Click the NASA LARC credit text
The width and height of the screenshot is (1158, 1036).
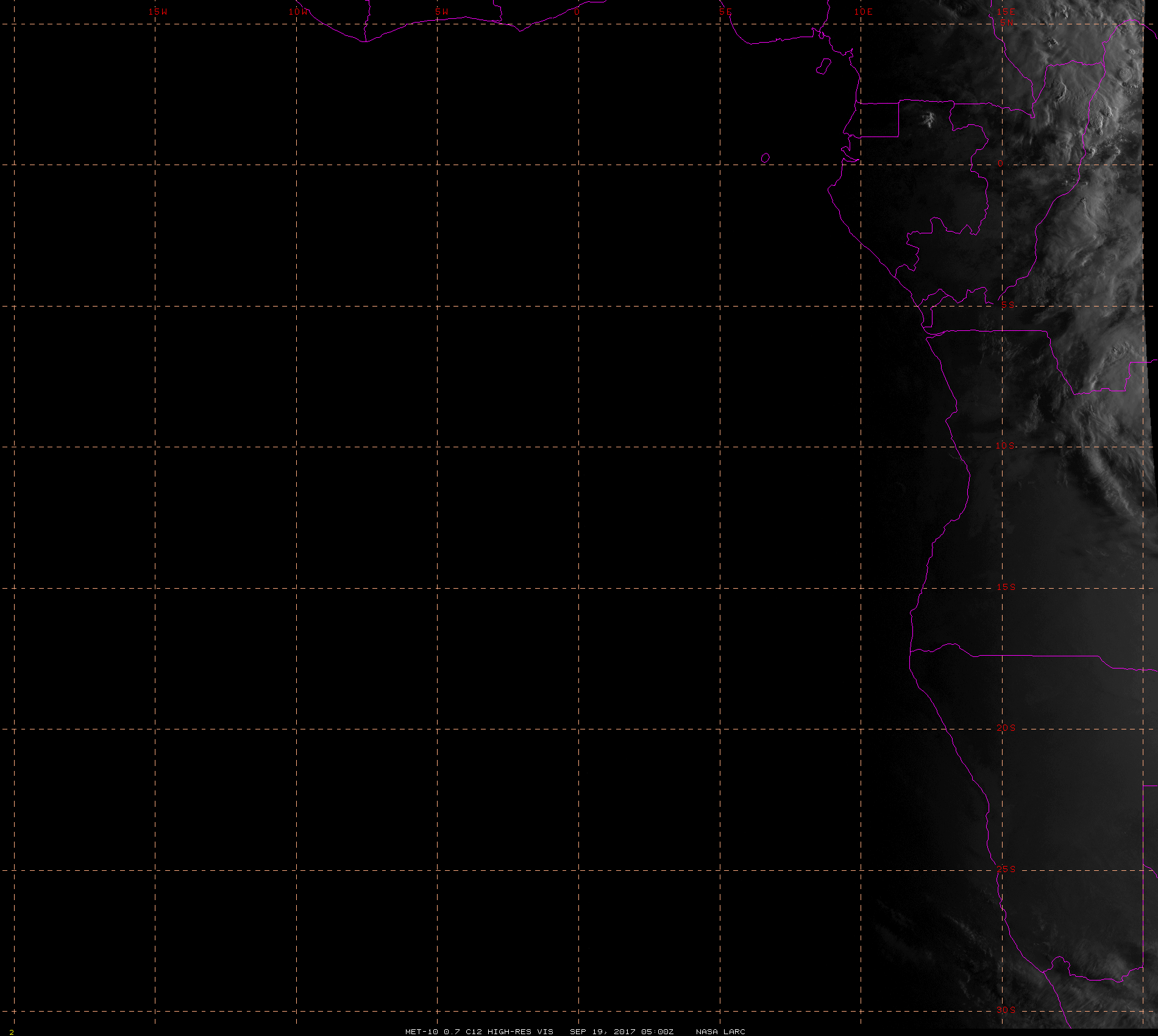[x=720, y=1032]
